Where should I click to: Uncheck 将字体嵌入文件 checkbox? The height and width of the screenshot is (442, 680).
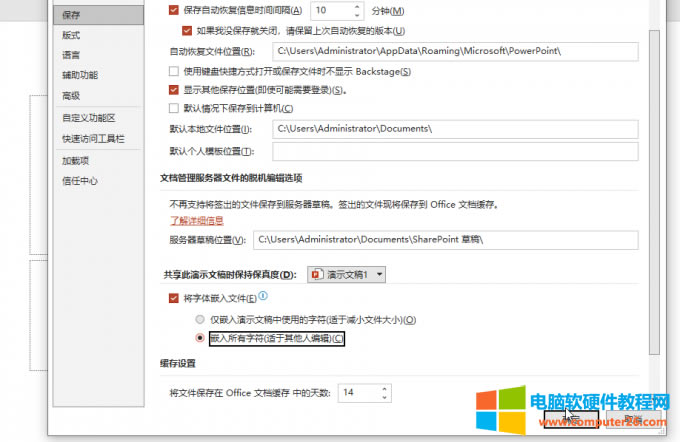click(174, 298)
